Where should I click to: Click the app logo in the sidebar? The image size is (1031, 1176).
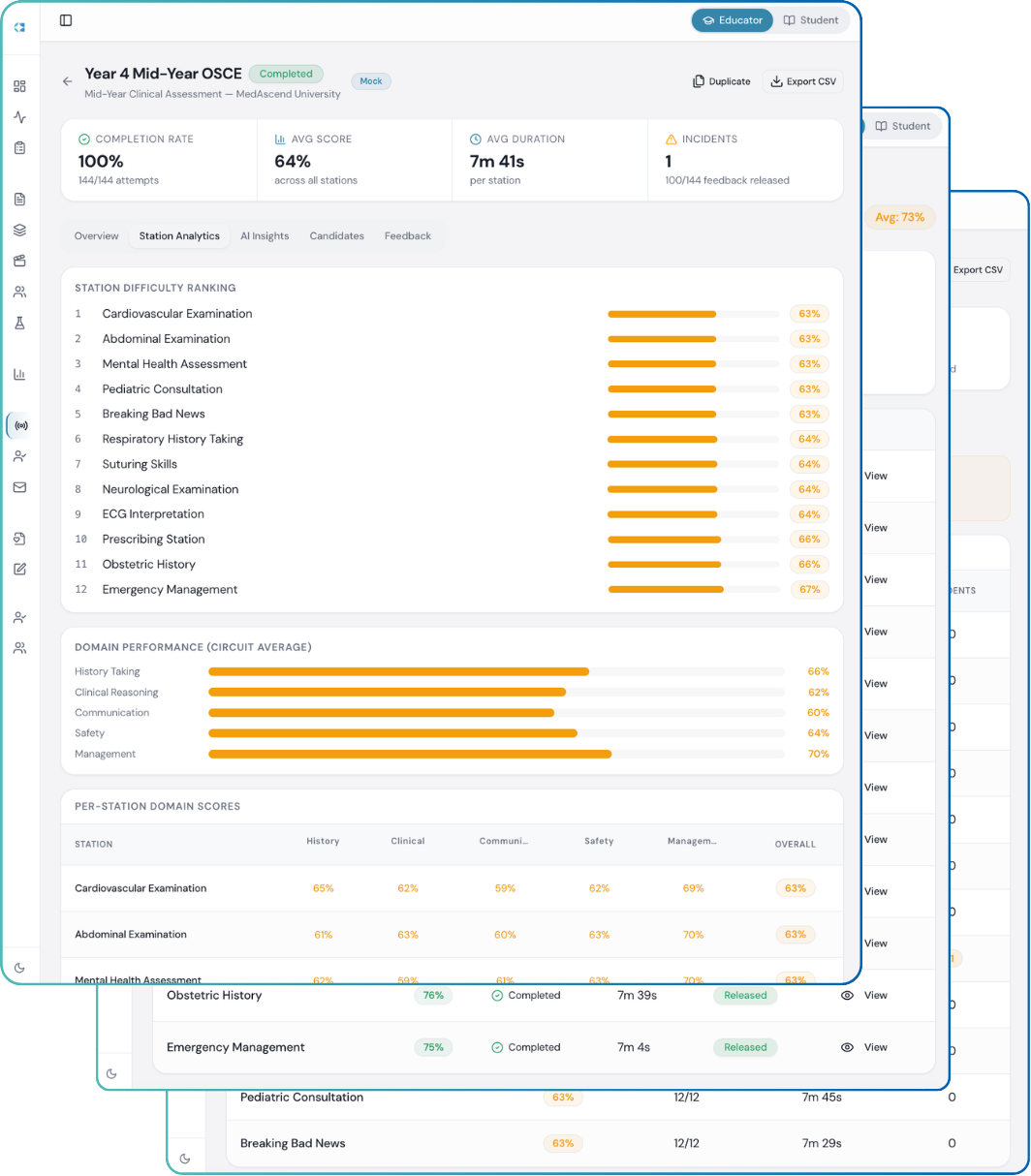[19, 28]
